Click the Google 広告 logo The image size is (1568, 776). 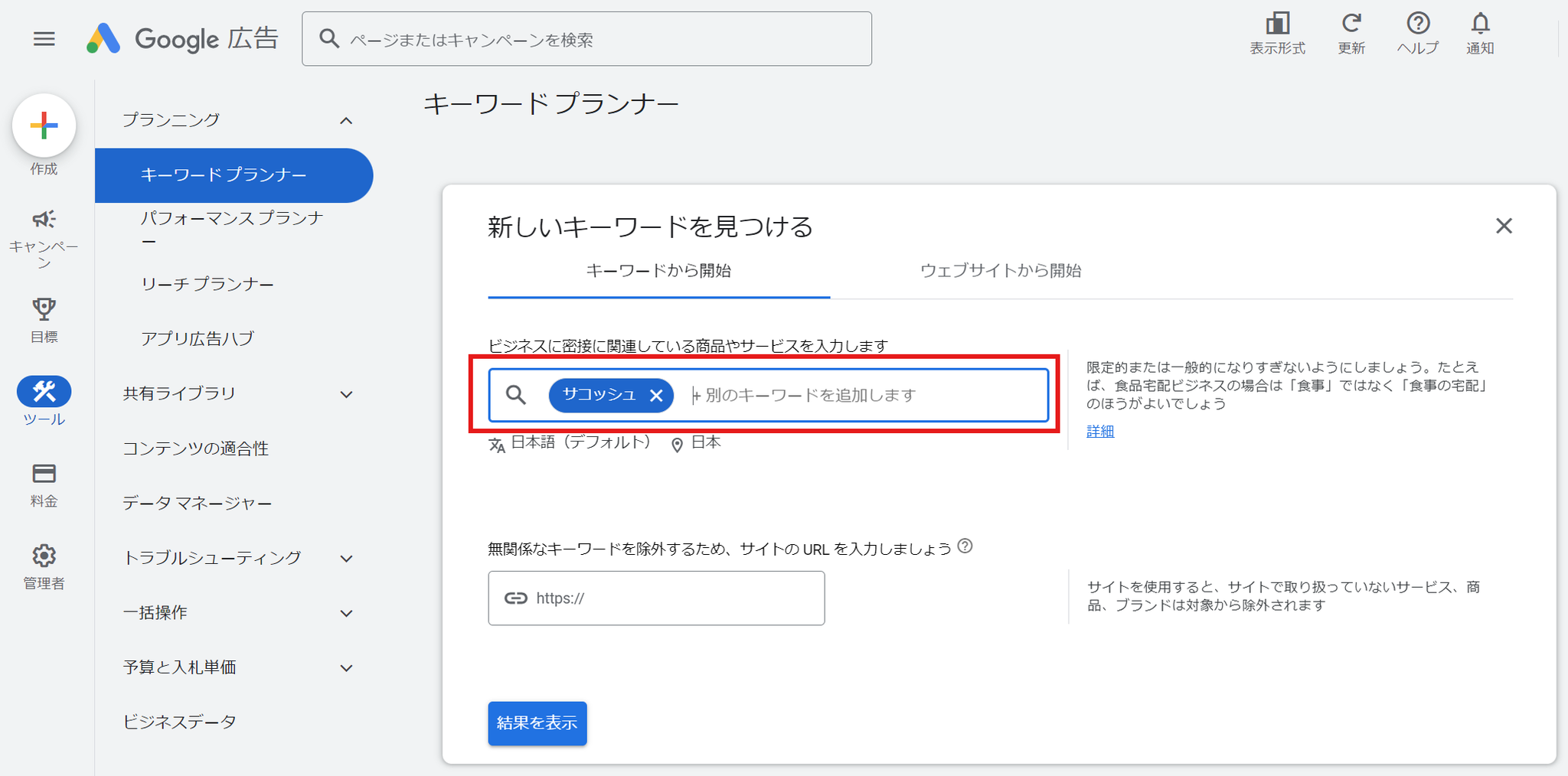pyautogui.click(x=182, y=38)
